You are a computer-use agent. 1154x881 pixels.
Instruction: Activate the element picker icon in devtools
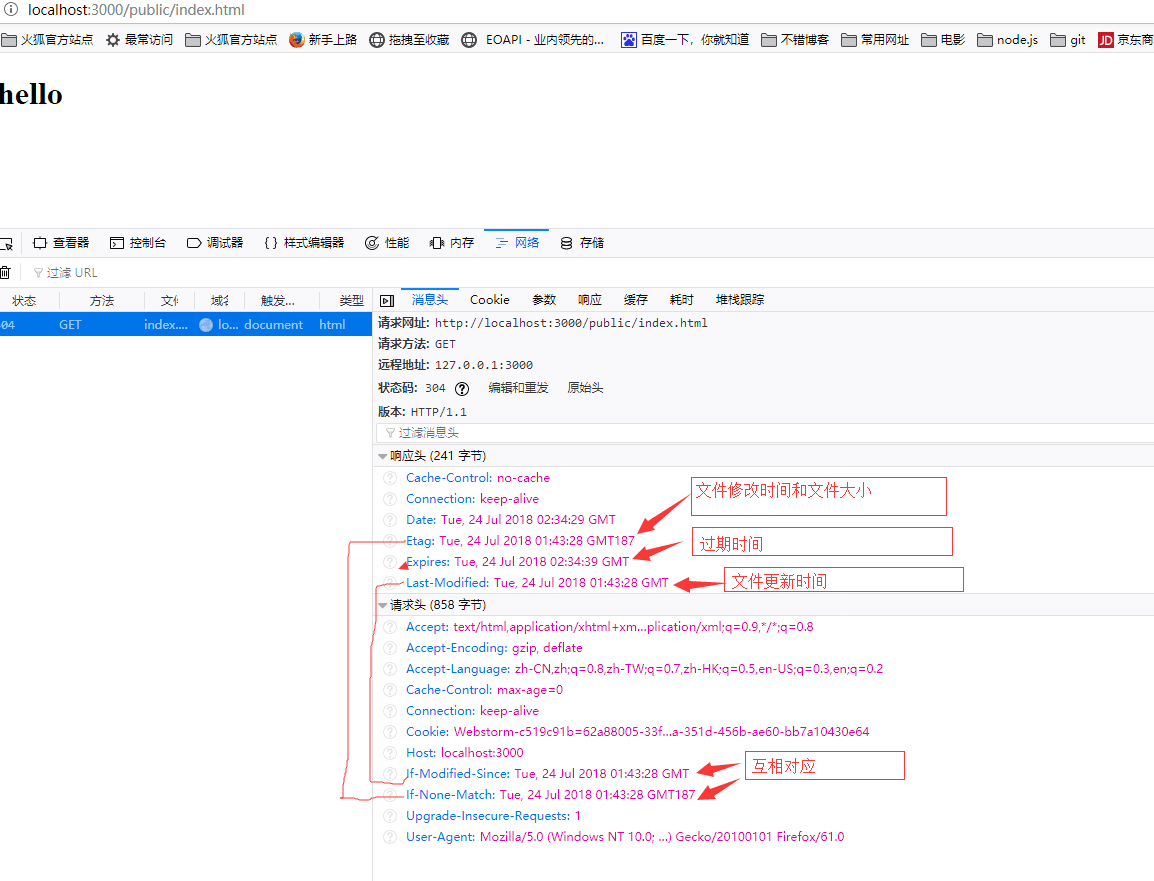point(7,243)
